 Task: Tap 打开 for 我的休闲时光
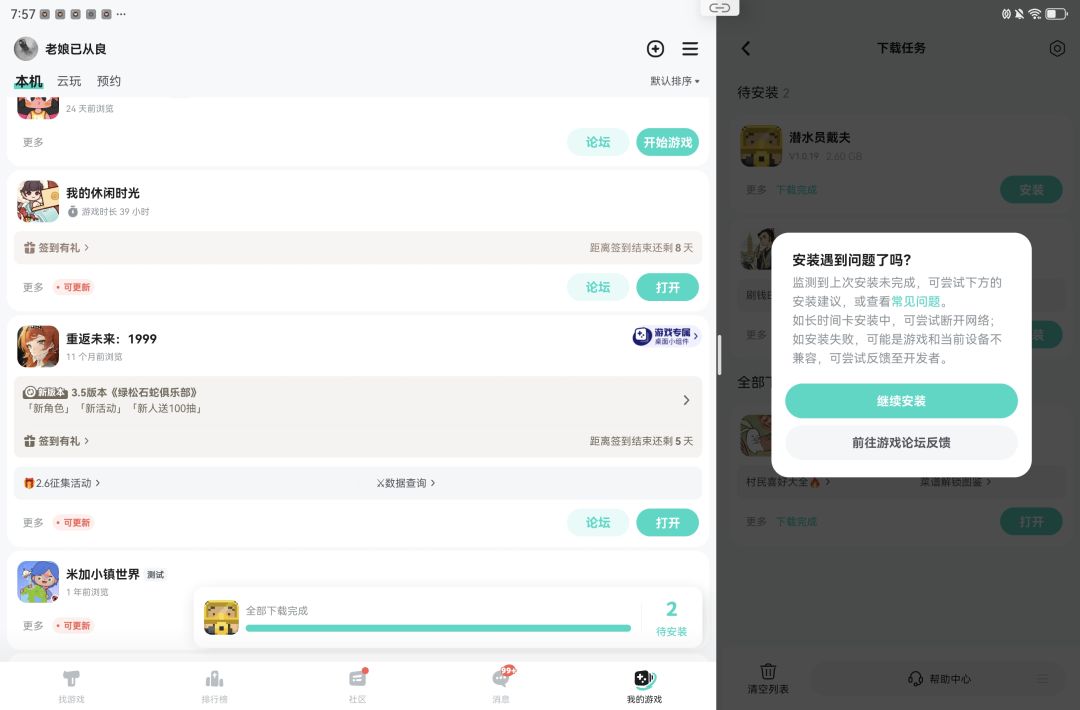(667, 287)
